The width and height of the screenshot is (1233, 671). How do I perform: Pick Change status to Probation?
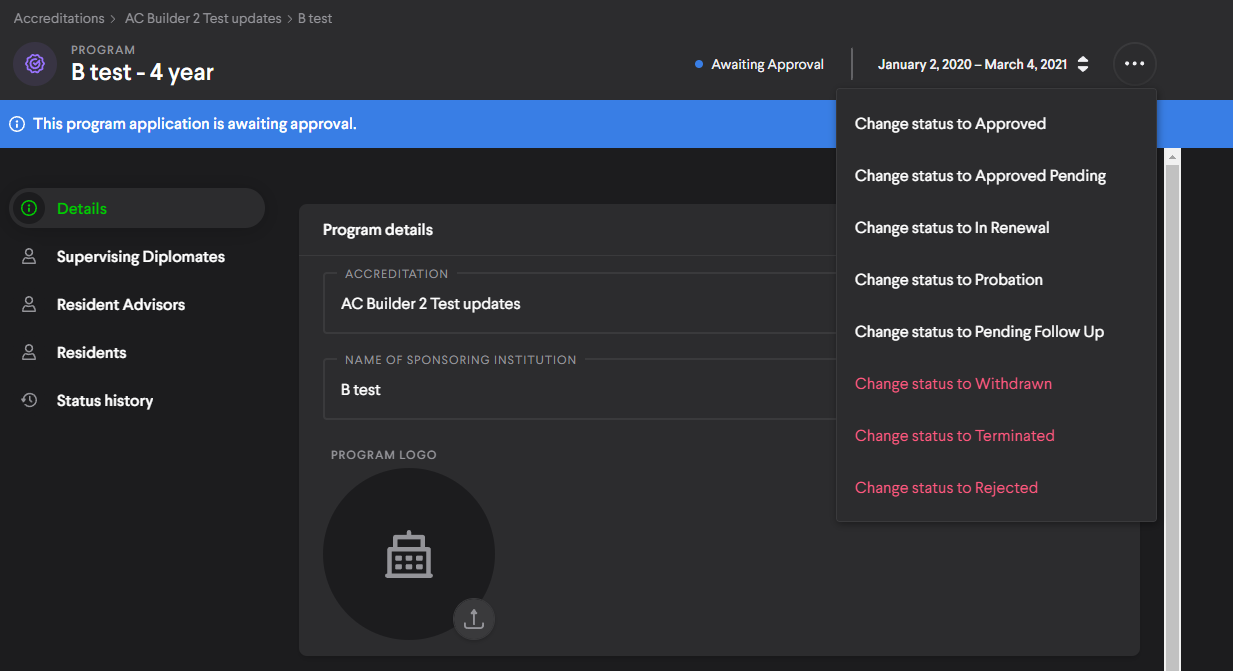tap(948, 280)
